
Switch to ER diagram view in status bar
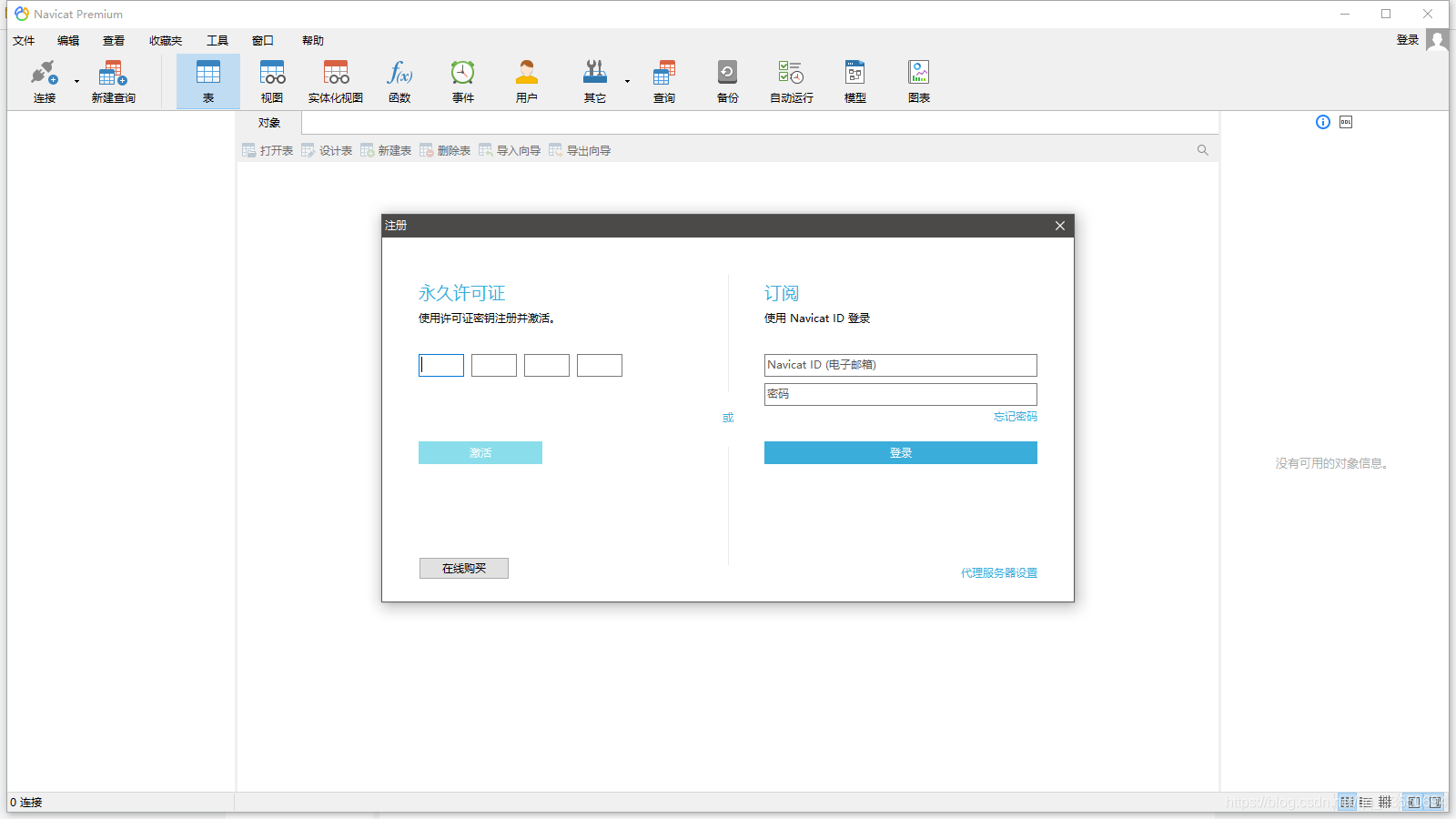(1385, 803)
